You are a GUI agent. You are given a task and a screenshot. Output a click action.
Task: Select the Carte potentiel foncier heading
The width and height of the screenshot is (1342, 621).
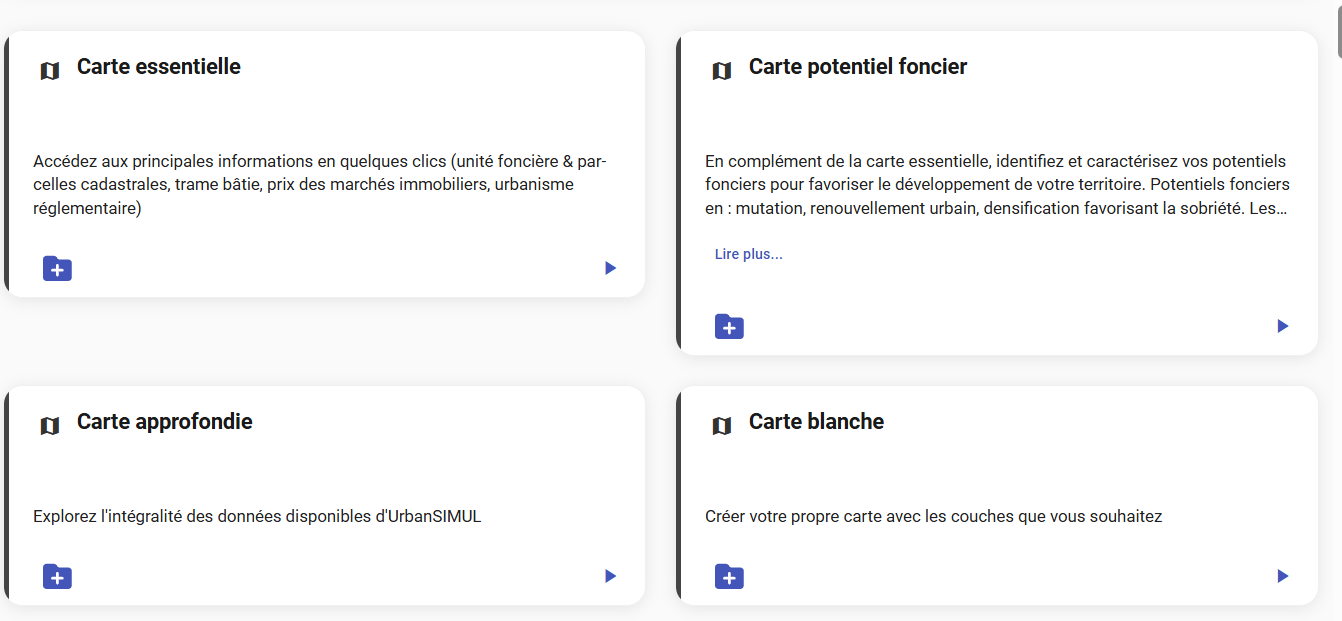(x=858, y=67)
